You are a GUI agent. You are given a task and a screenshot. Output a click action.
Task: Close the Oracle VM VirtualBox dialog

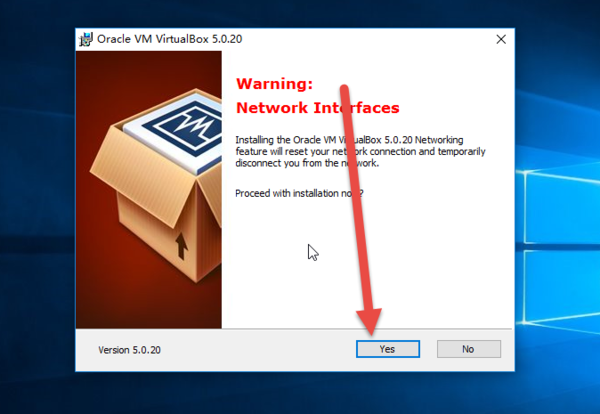501,39
